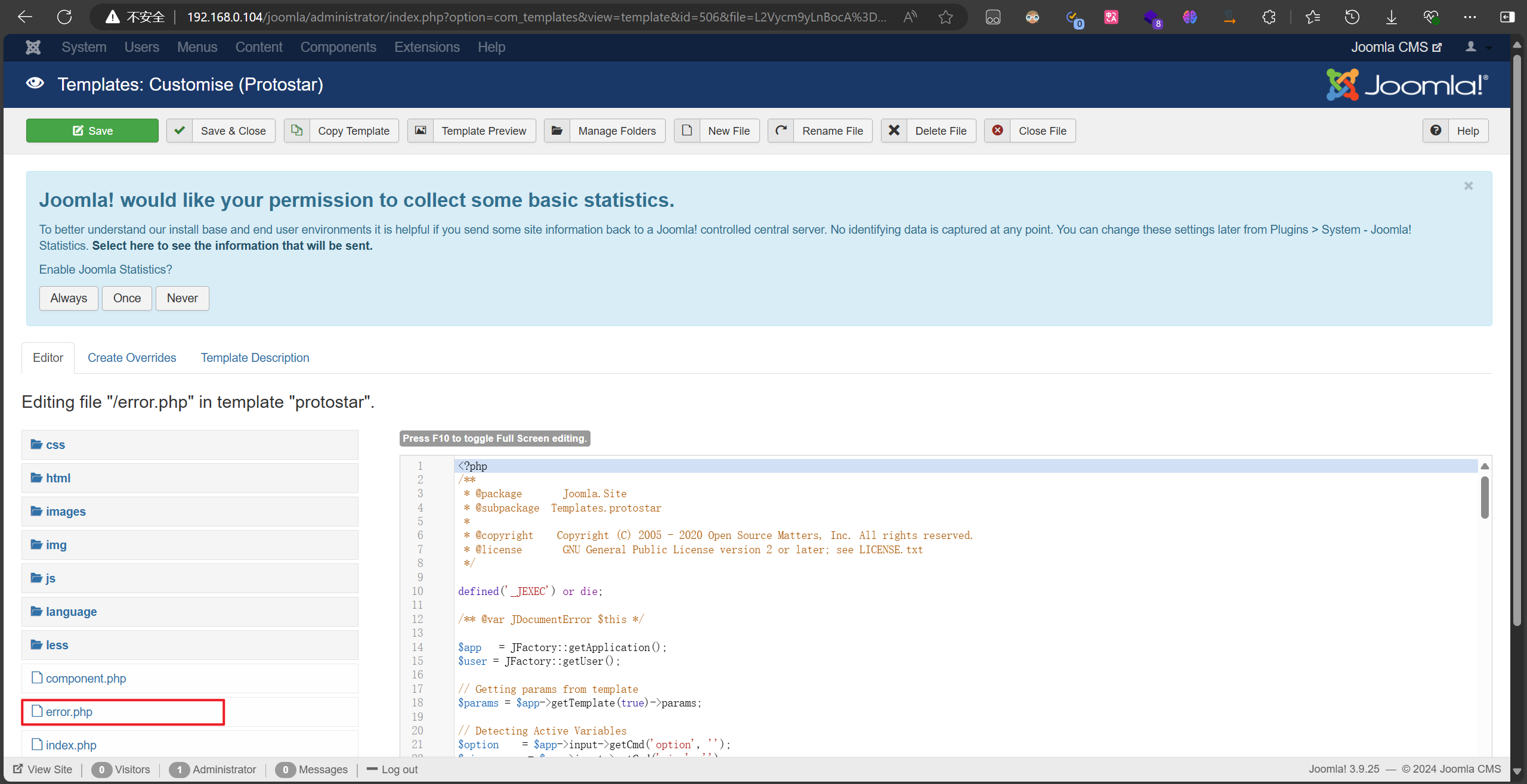
Task: Open the Menus menu
Action: tap(197, 47)
